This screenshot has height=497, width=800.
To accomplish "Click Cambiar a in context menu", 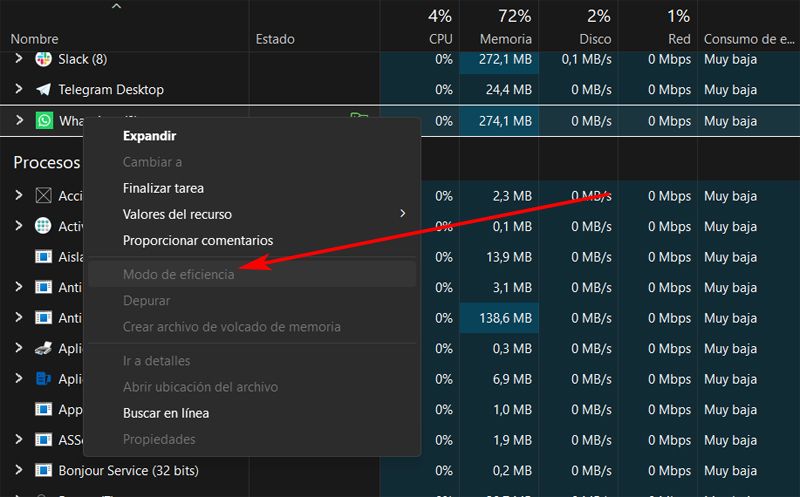I will pyautogui.click(x=253, y=162).
